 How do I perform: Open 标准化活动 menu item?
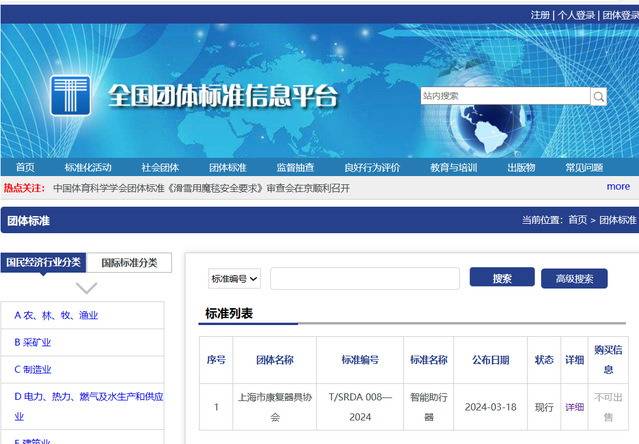tap(88, 167)
